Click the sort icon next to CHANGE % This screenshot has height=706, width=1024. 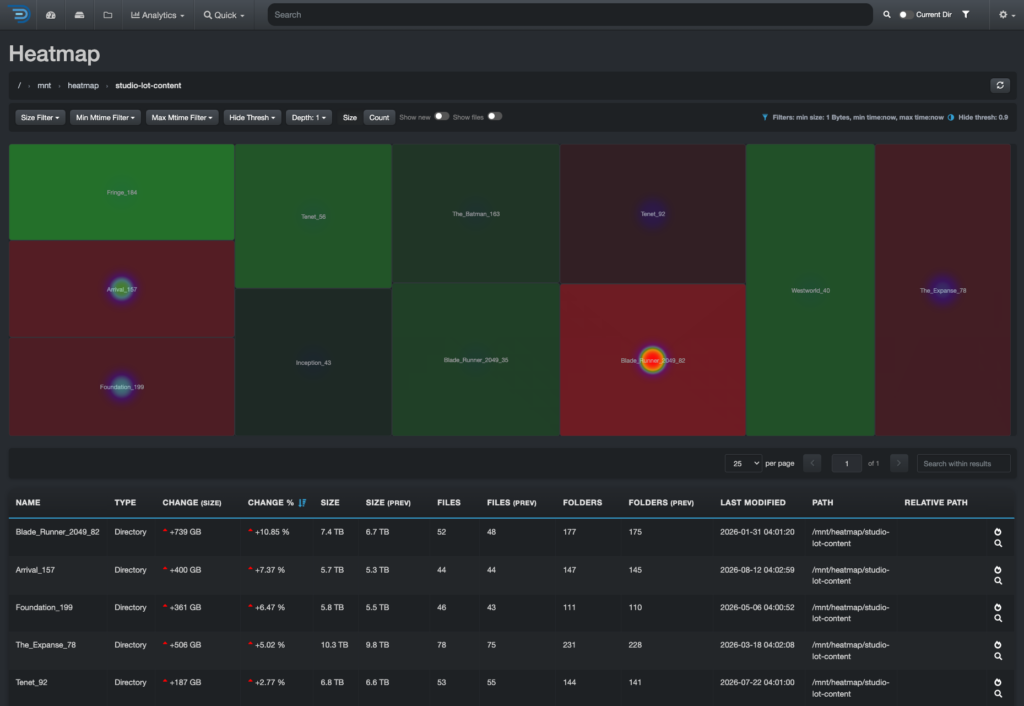click(302, 503)
